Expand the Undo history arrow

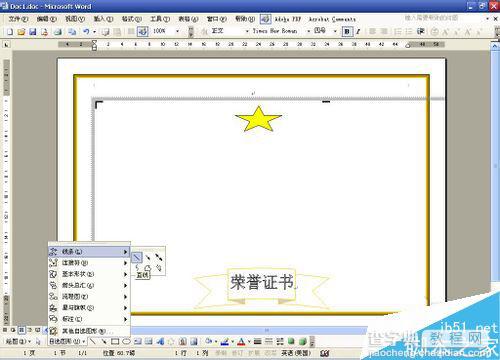point(94,32)
